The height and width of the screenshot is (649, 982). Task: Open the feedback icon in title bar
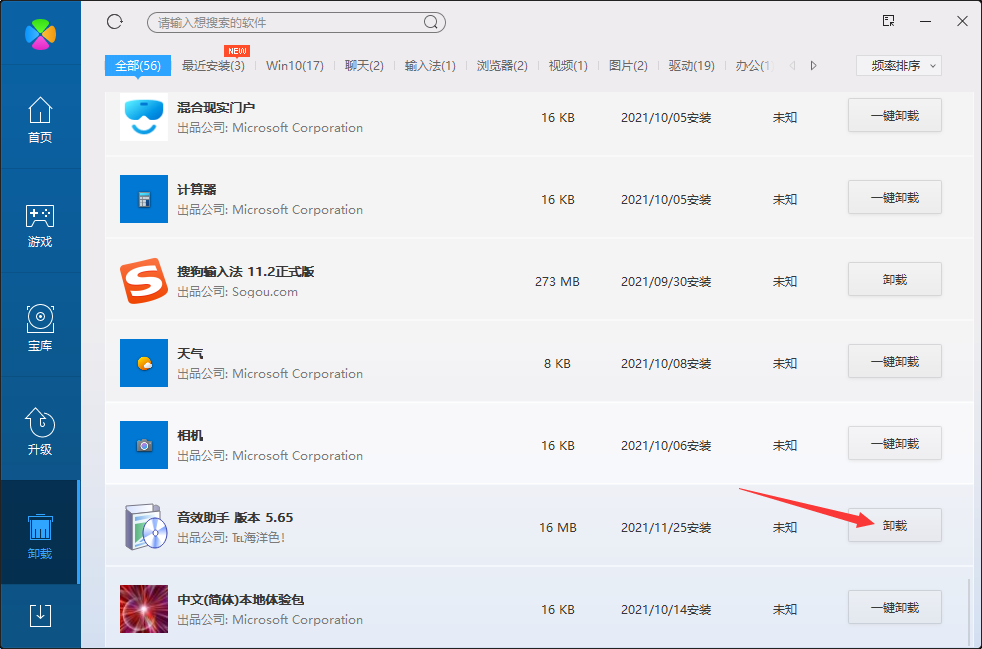pyautogui.click(x=888, y=21)
